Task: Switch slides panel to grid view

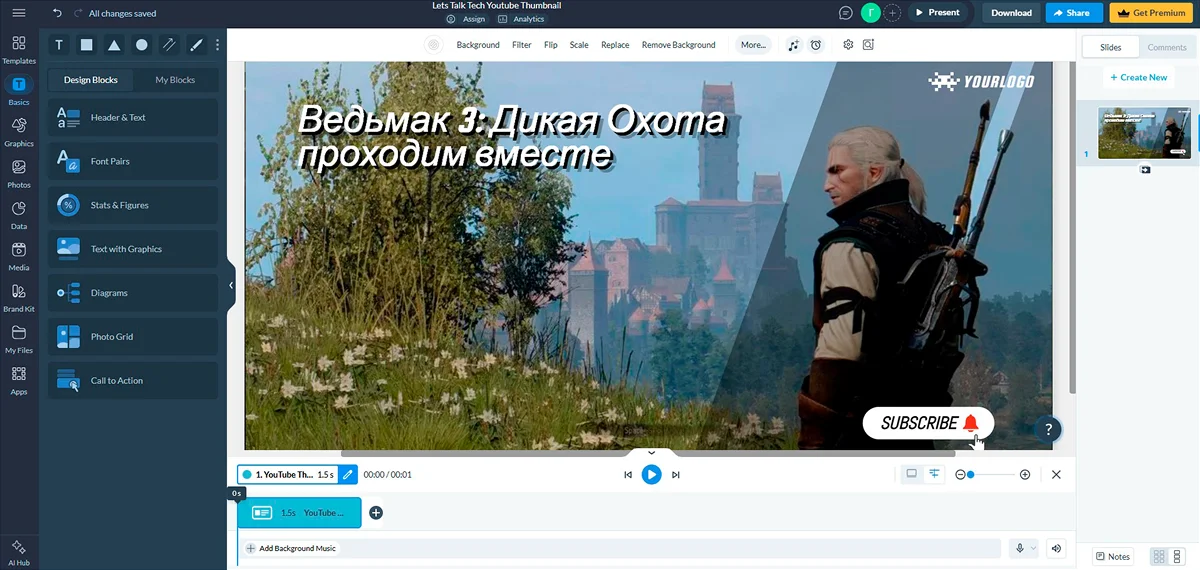Action: coord(1158,556)
